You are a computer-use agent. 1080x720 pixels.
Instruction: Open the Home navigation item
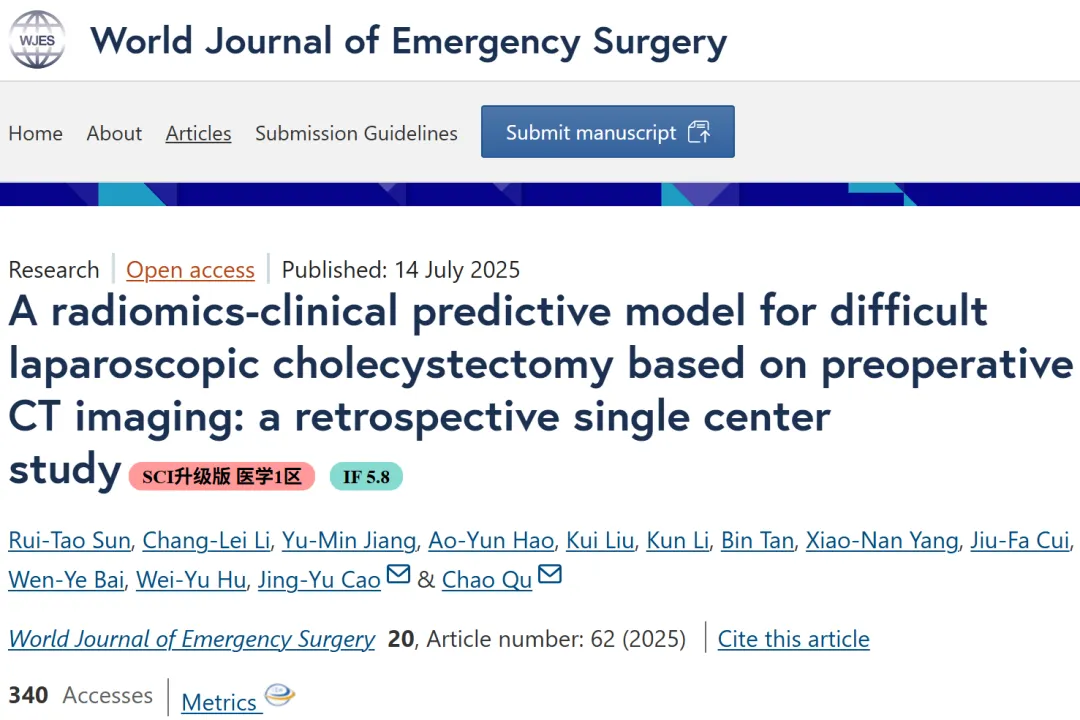pos(36,133)
